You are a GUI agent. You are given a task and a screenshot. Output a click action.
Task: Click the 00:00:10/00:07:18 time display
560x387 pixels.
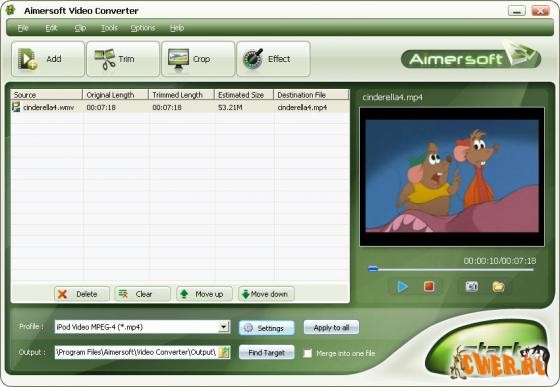pyautogui.click(x=500, y=261)
